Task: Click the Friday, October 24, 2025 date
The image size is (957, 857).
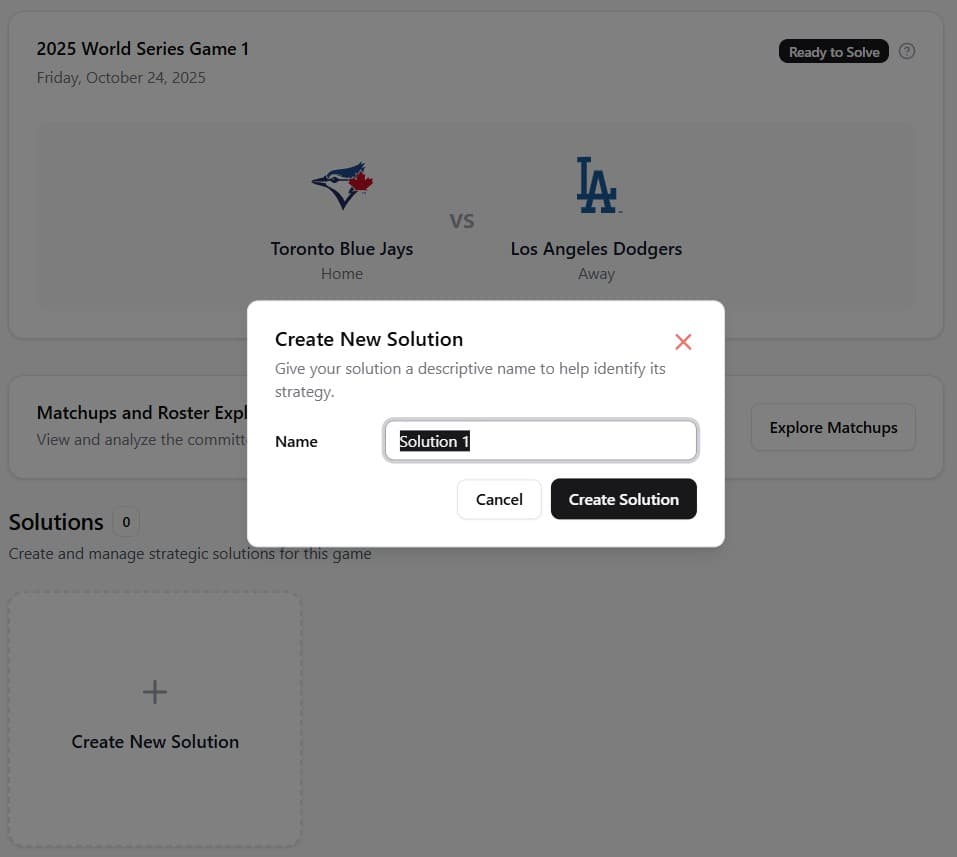Action: click(x=121, y=77)
